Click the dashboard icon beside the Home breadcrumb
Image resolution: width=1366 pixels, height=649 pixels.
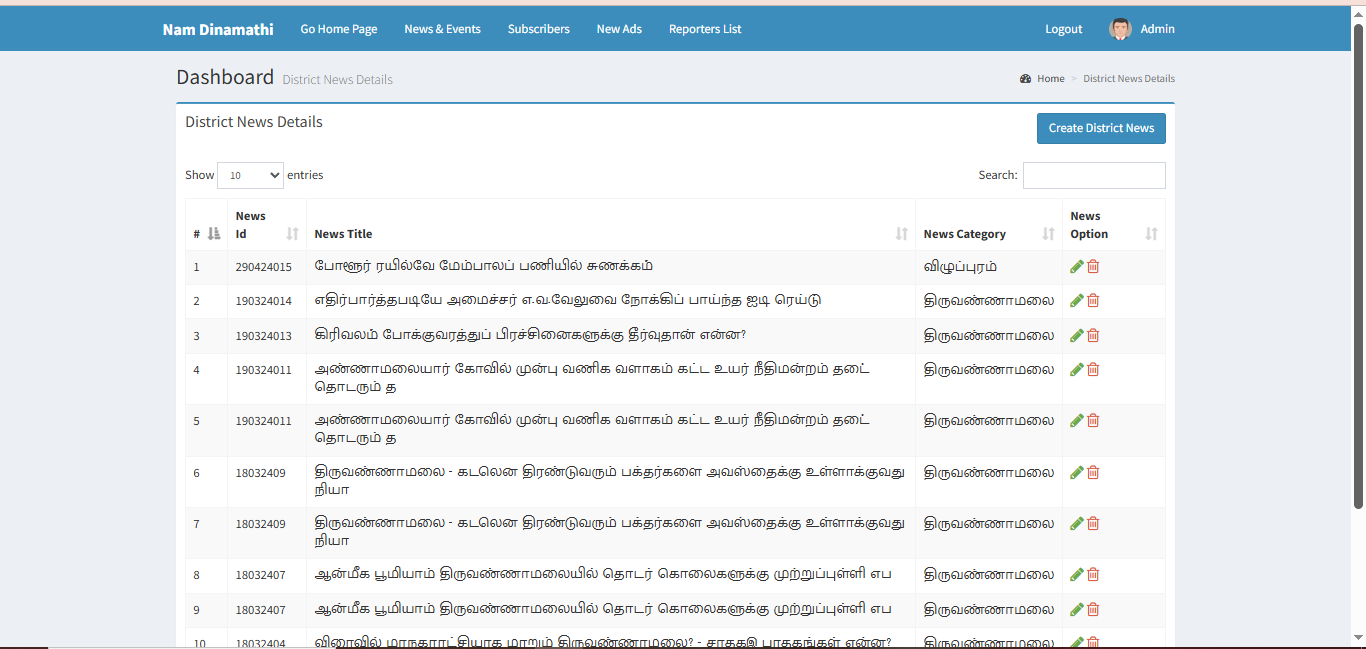[x=1025, y=79]
